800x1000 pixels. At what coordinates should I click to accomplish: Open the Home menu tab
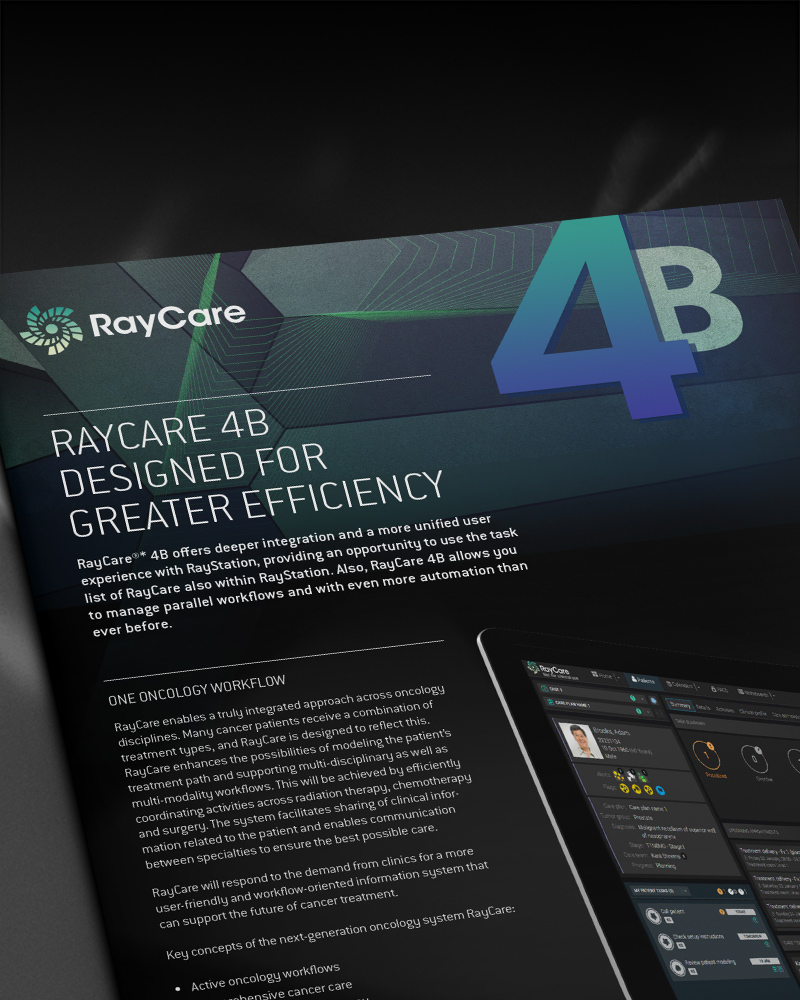(601, 676)
